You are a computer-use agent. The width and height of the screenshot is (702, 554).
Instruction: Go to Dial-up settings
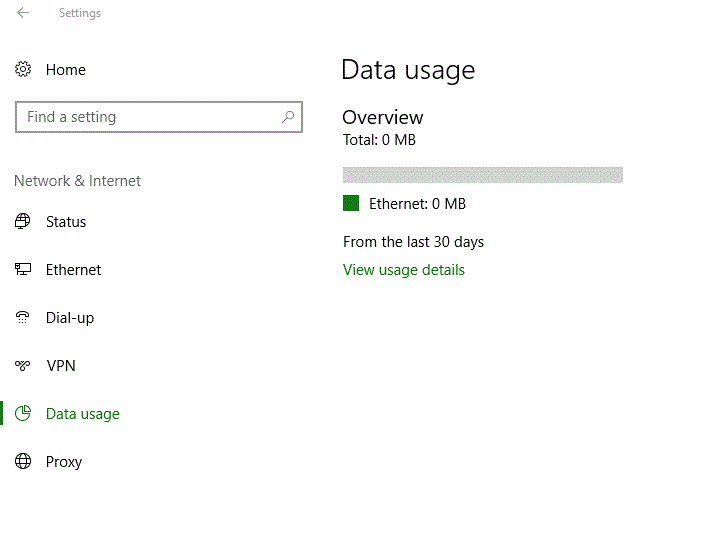point(70,318)
